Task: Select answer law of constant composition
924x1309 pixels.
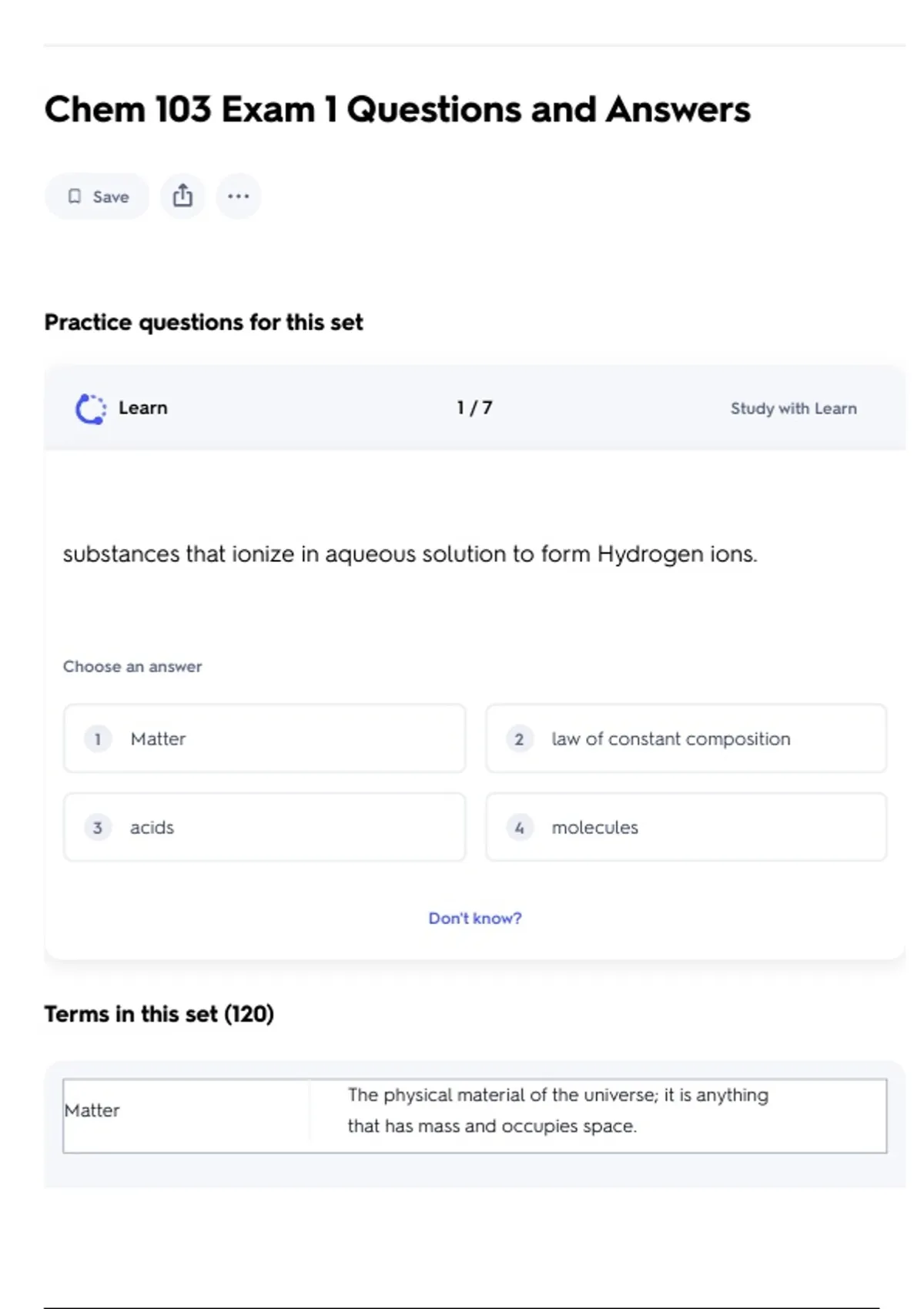Action: 685,738
